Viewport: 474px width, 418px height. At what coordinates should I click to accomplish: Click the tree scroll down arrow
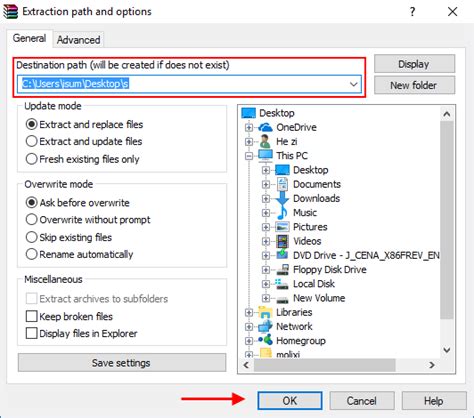click(x=447, y=350)
